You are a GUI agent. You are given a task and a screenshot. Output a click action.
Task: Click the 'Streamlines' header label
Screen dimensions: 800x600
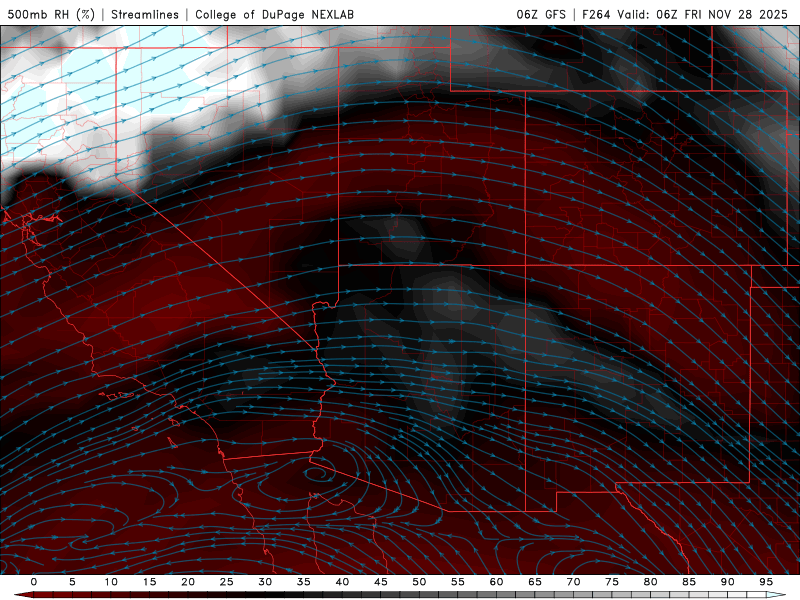(x=145, y=14)
